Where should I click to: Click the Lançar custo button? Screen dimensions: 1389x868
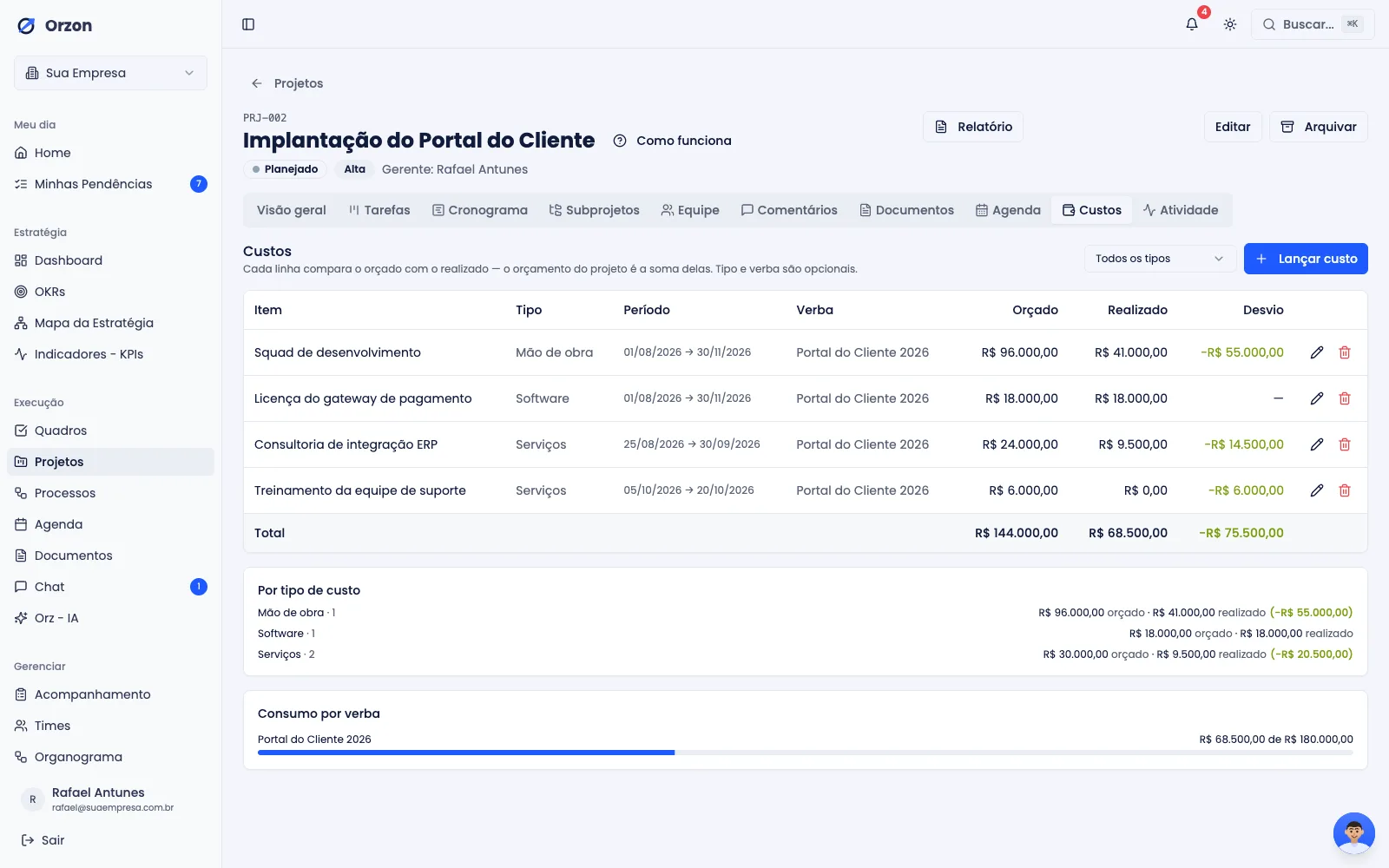coord(1306,259)
